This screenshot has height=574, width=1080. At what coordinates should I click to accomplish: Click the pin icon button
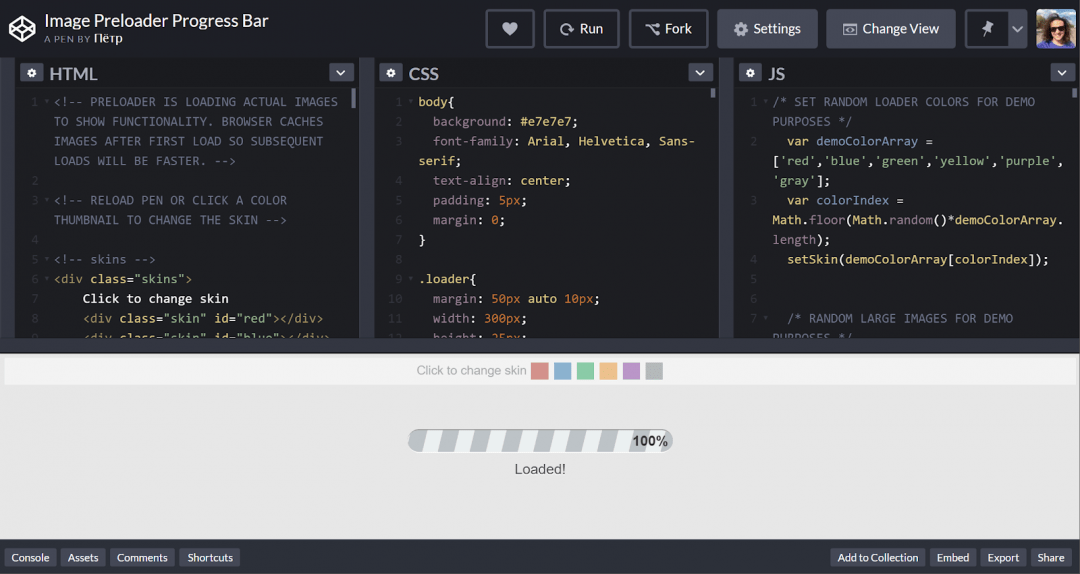click(988, 29)
